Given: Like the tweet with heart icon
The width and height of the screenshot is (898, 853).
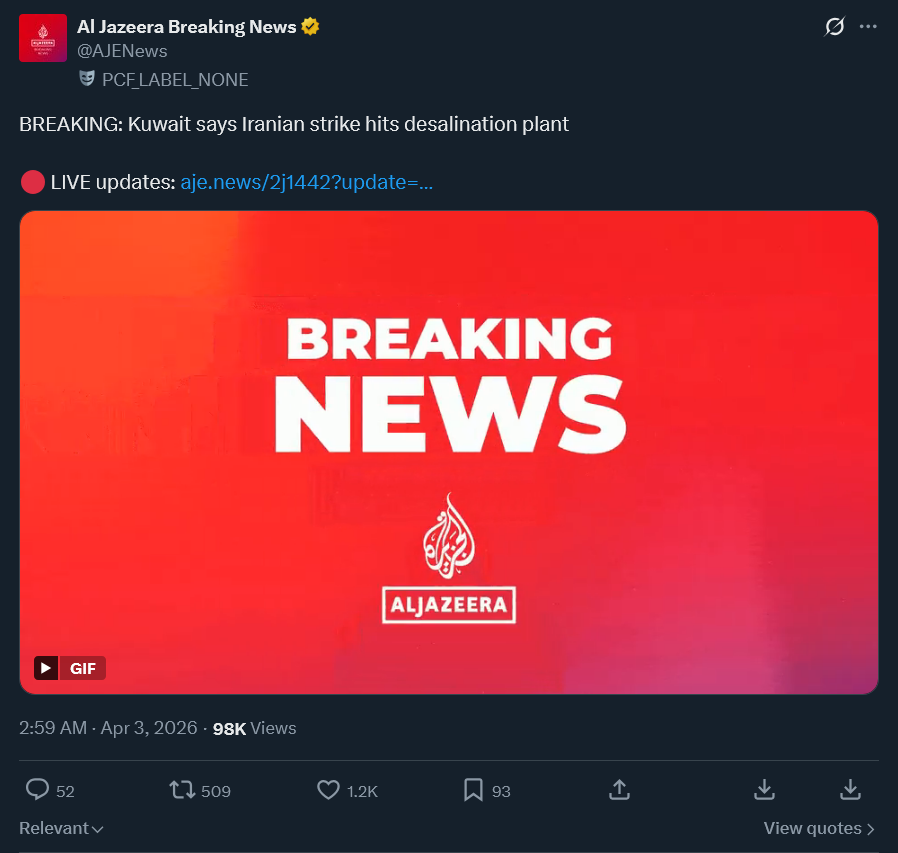Looking at the screenshot, I should pyautogui.click(x=328, y=790).
